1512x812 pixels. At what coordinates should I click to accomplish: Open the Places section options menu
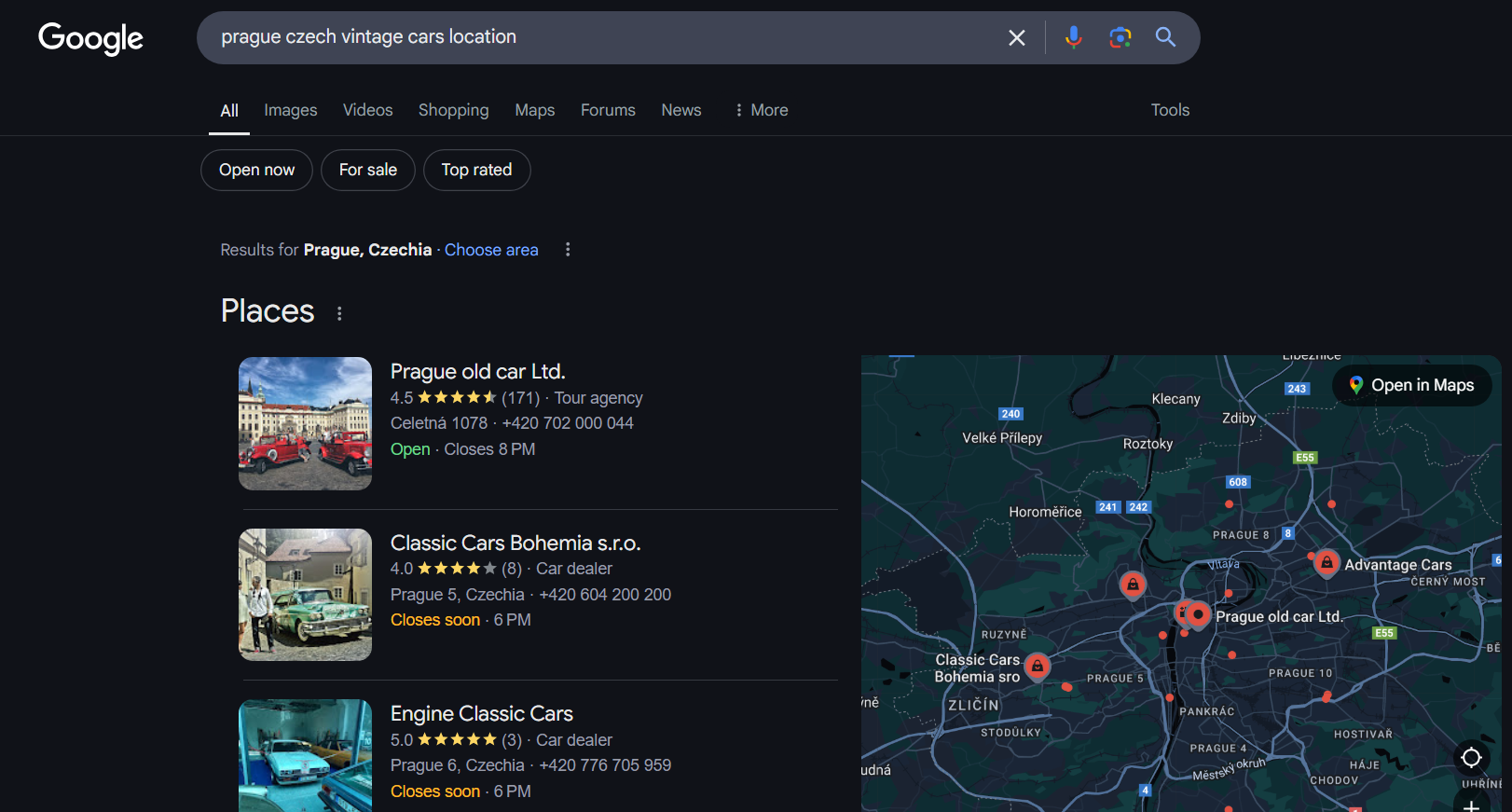point(339,313)
